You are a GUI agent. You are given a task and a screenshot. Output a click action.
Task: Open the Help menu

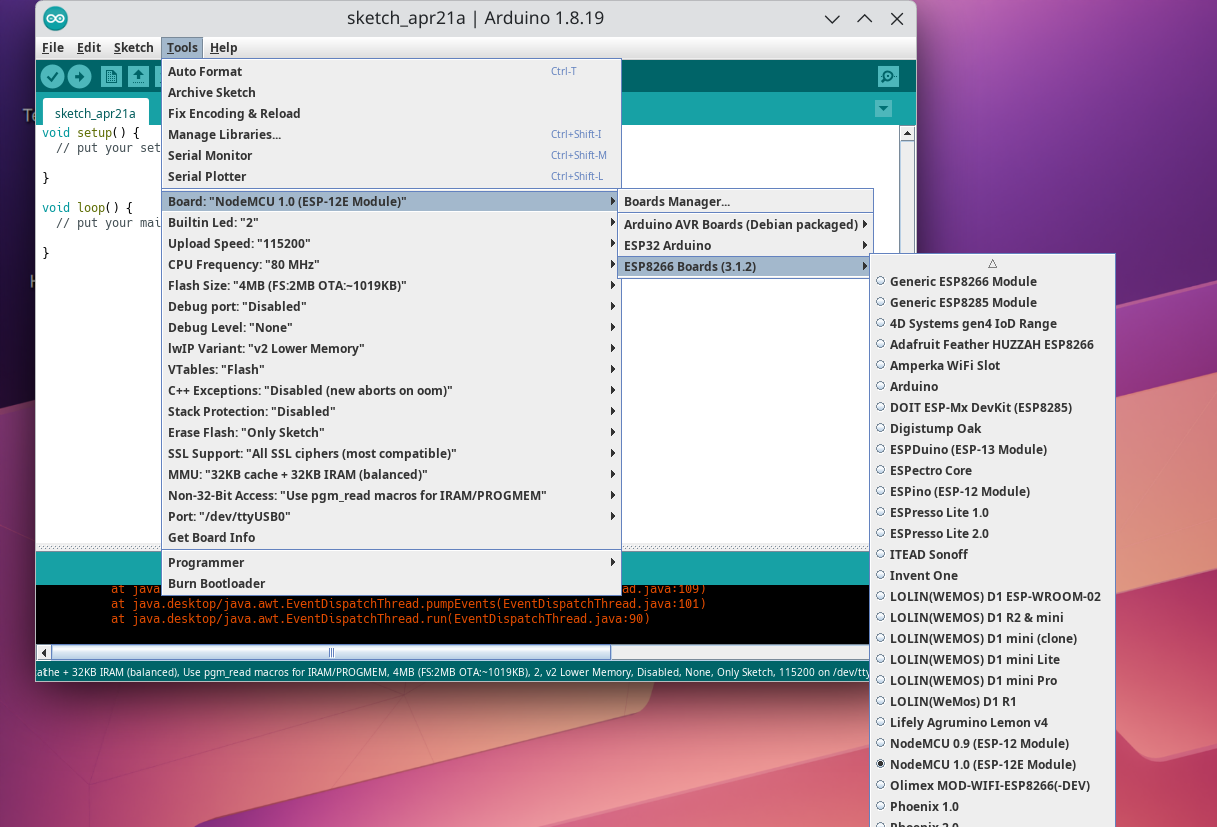coord(224,47)
